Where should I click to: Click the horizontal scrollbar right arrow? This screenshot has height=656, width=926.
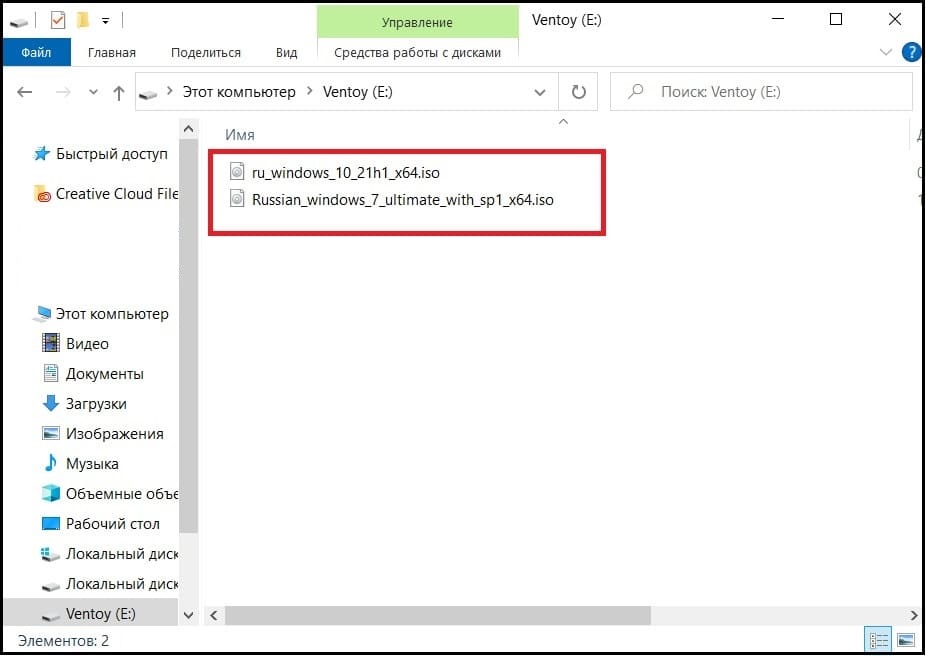(914, 616)
